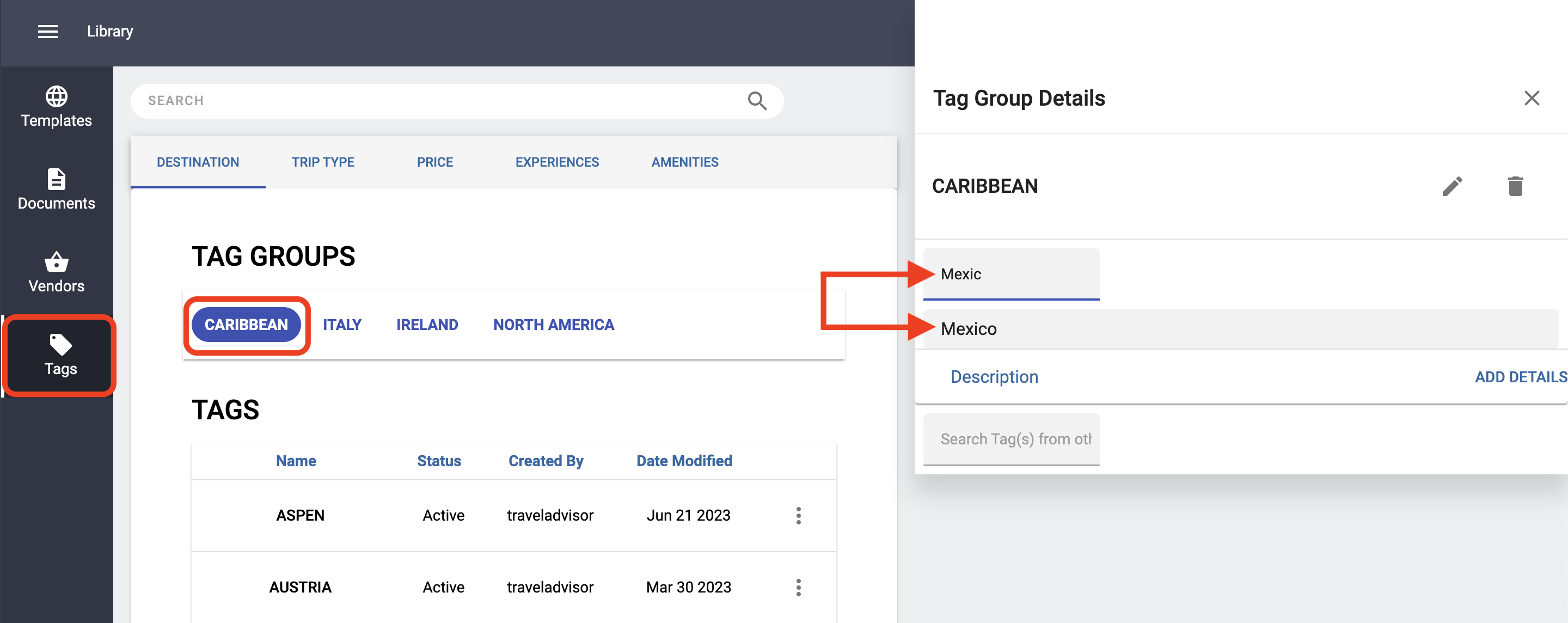The width and height of the screenshot is (1568, 623).
Task: Select the CARIBBEAN tag group
Action: point(246,325)
